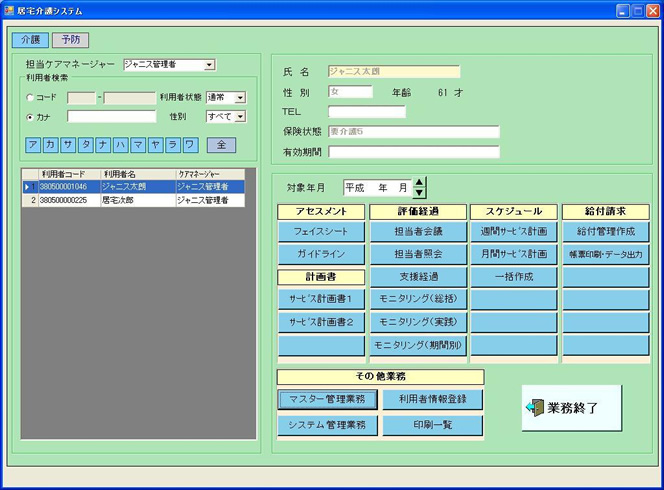The width and height of the screenshot is (664, 490).
Task: Select the コード search radio button
Action: [31, 98]
